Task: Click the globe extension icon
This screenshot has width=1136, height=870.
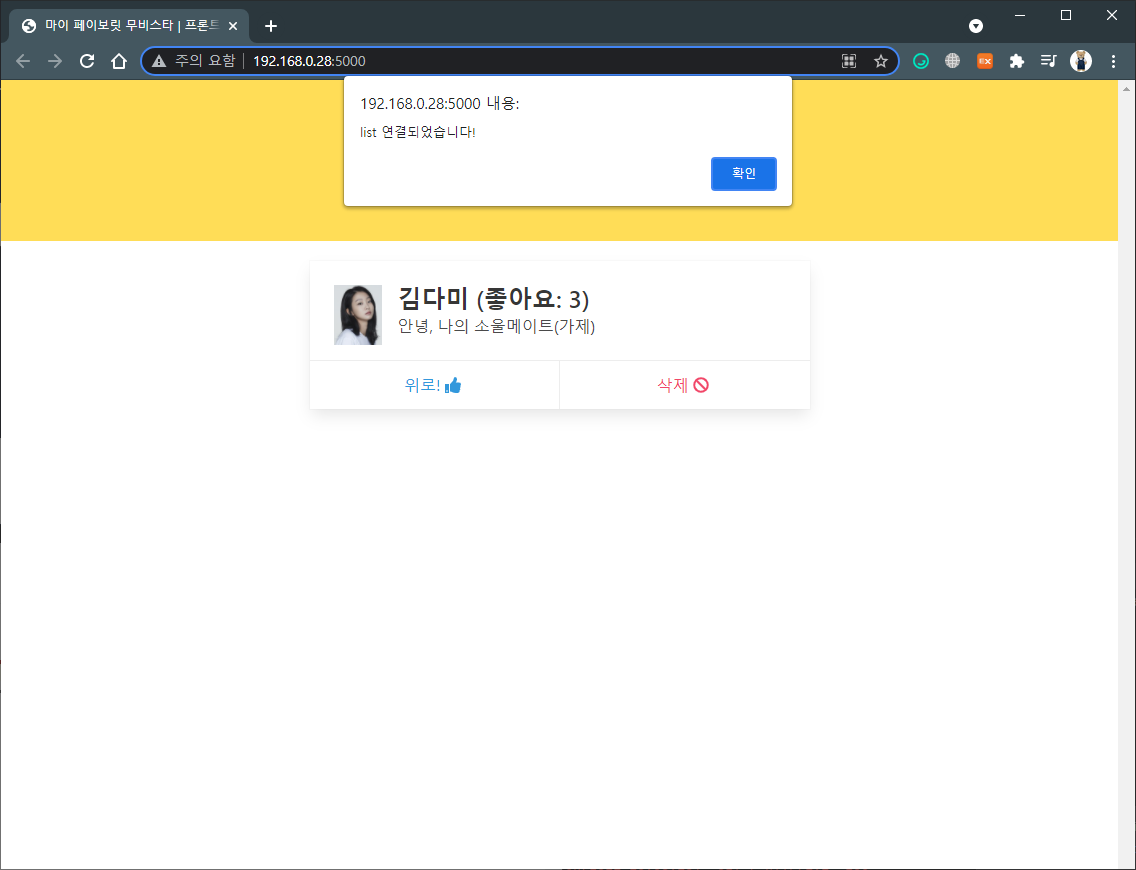Action: pos(953,61)
